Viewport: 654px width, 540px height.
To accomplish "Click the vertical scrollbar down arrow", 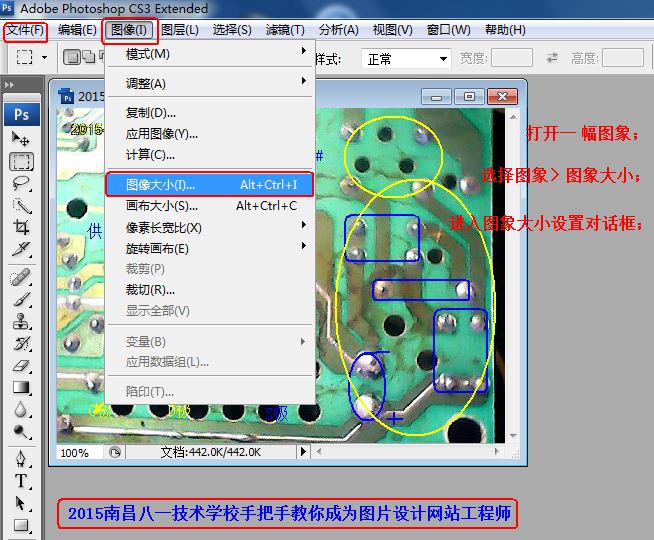I will coord(513,436).
